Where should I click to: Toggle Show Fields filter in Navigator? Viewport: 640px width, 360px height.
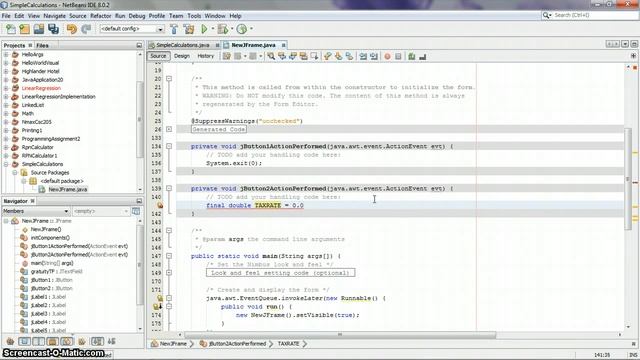[24, 341]
